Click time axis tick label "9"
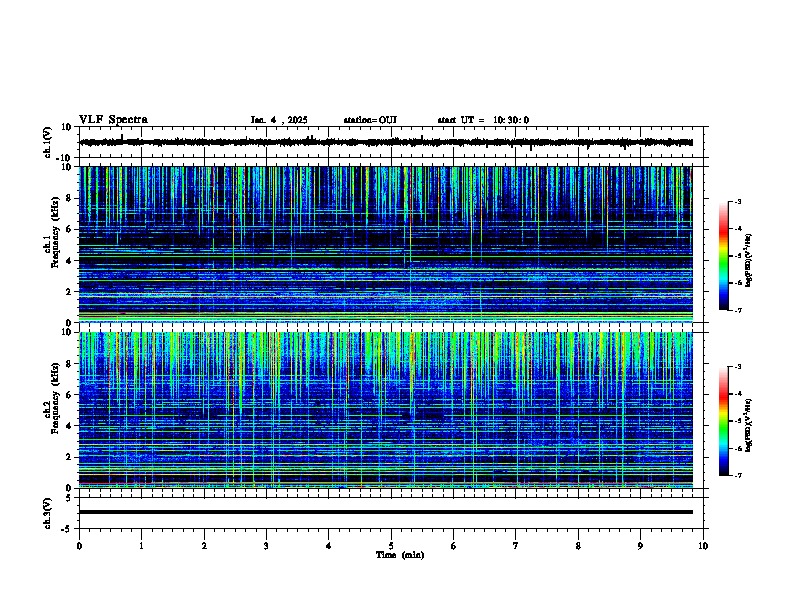Screen dimensions: 792x612 640,545
